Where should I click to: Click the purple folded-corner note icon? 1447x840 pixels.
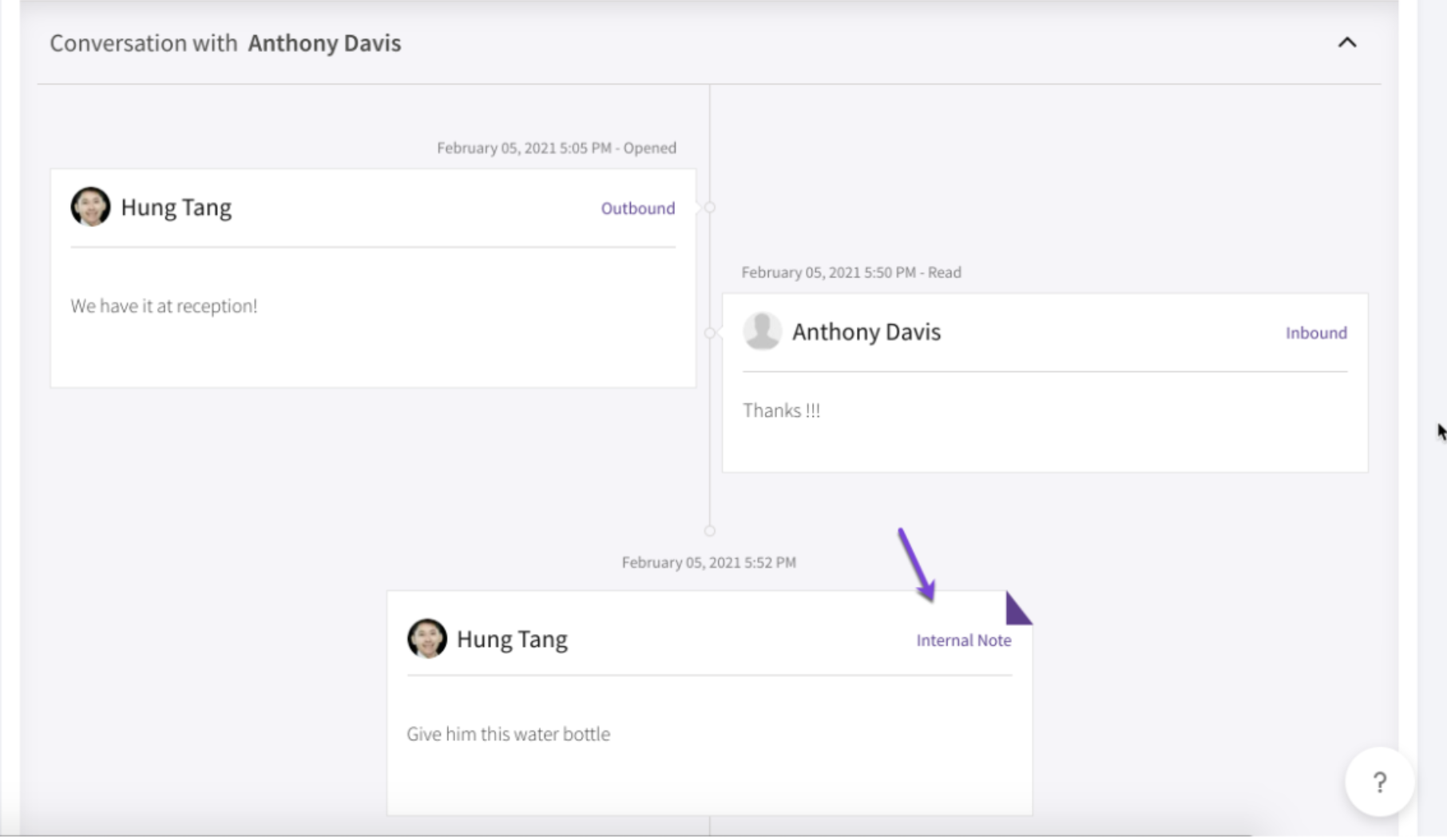point(1018,608)
